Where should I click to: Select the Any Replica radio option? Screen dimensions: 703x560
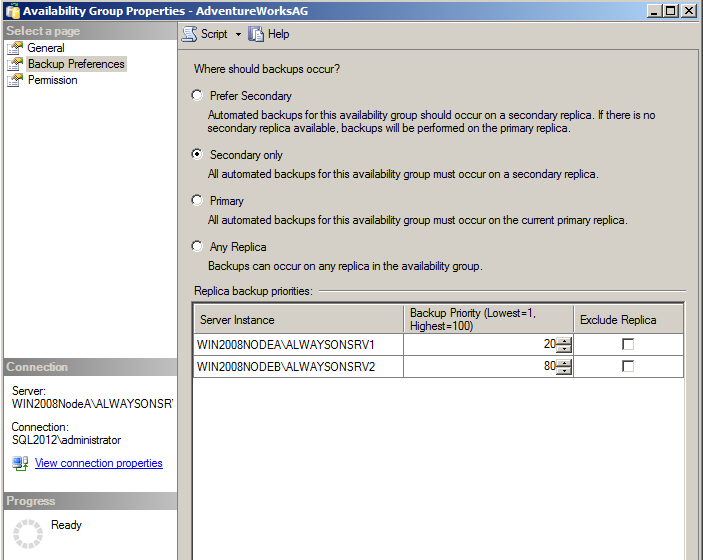197,247
